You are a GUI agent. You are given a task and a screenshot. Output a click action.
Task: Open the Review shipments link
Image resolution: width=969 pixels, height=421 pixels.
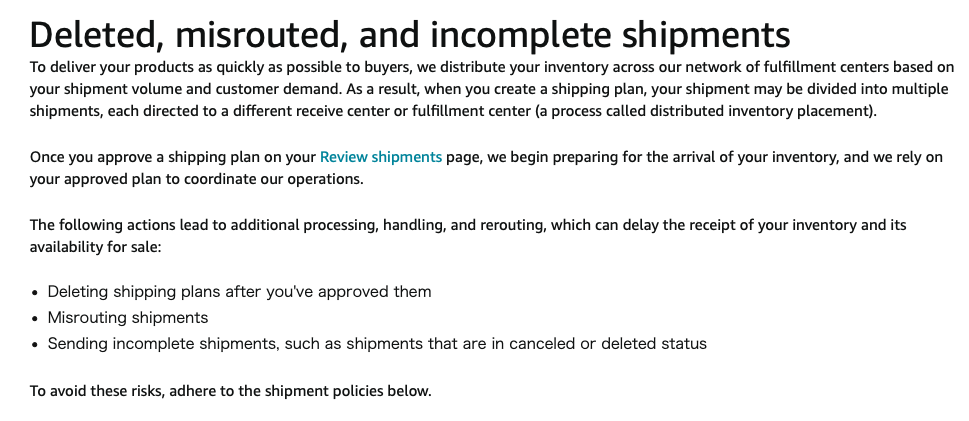[380, 157]
